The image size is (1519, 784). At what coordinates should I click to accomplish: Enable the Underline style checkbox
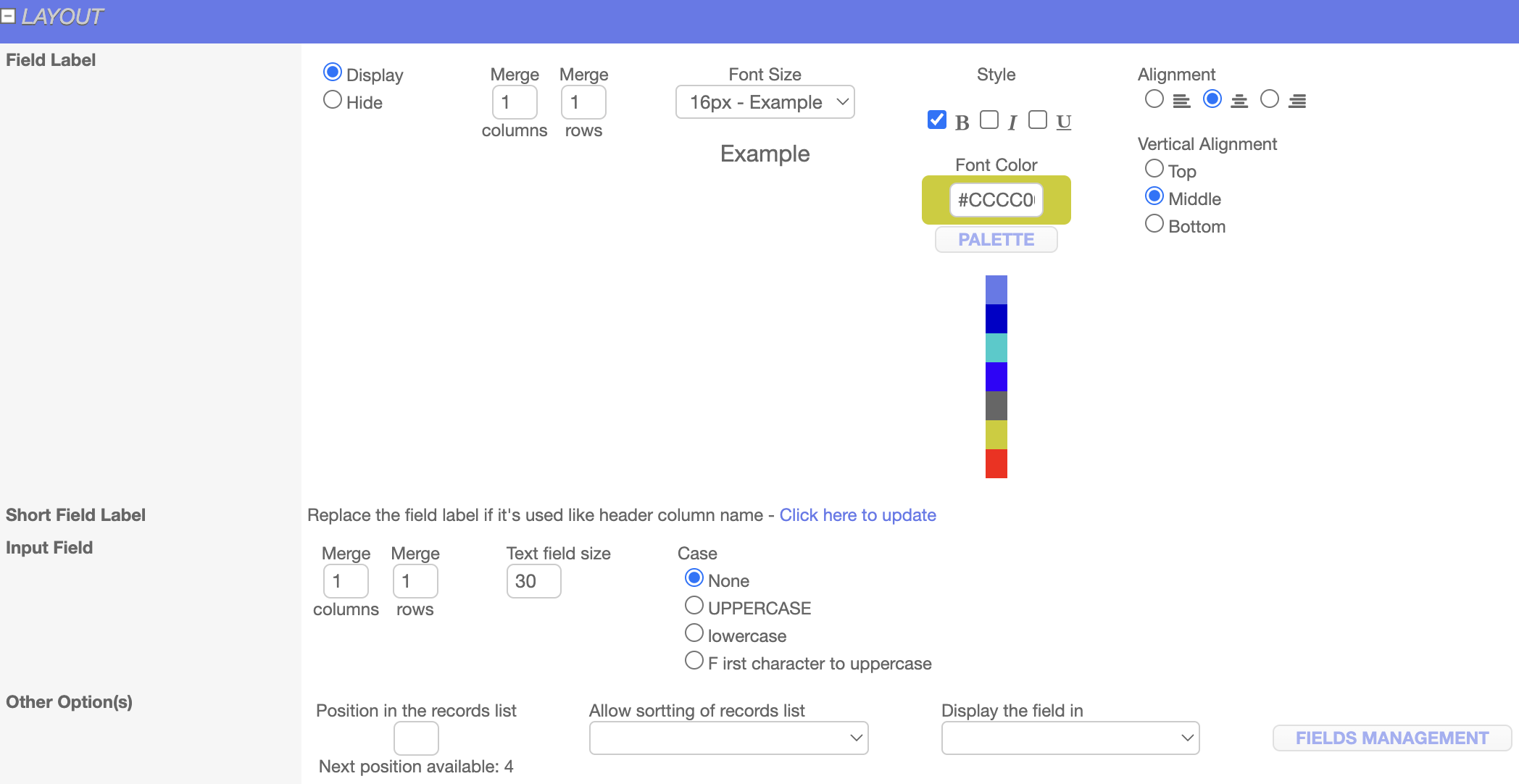(x=1038, y=120)
